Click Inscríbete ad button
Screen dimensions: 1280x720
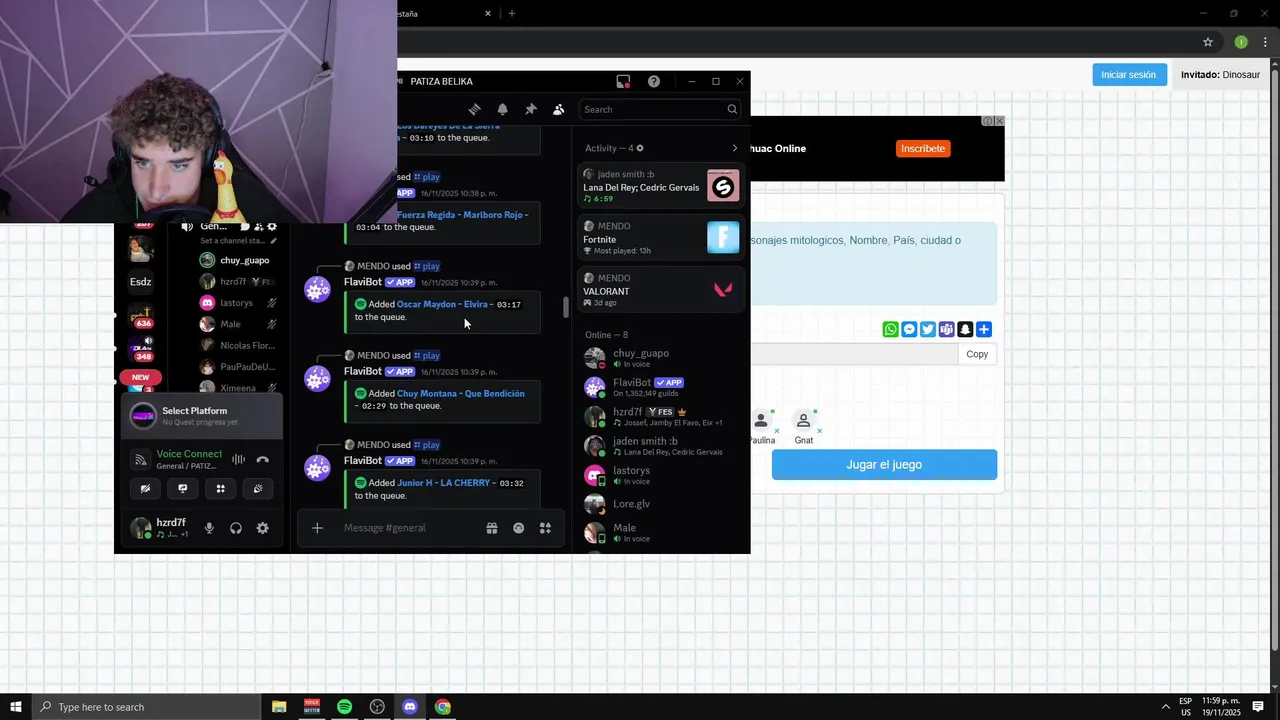coord(923,148)
